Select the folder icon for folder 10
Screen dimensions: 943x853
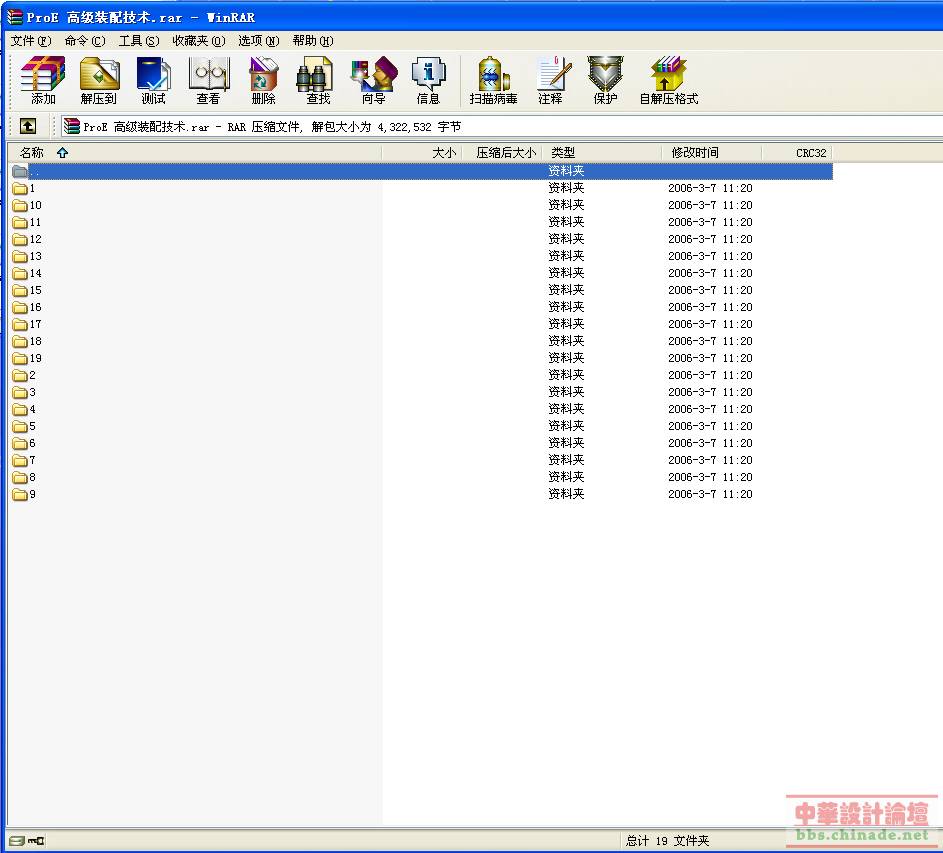tap(20, 205)
